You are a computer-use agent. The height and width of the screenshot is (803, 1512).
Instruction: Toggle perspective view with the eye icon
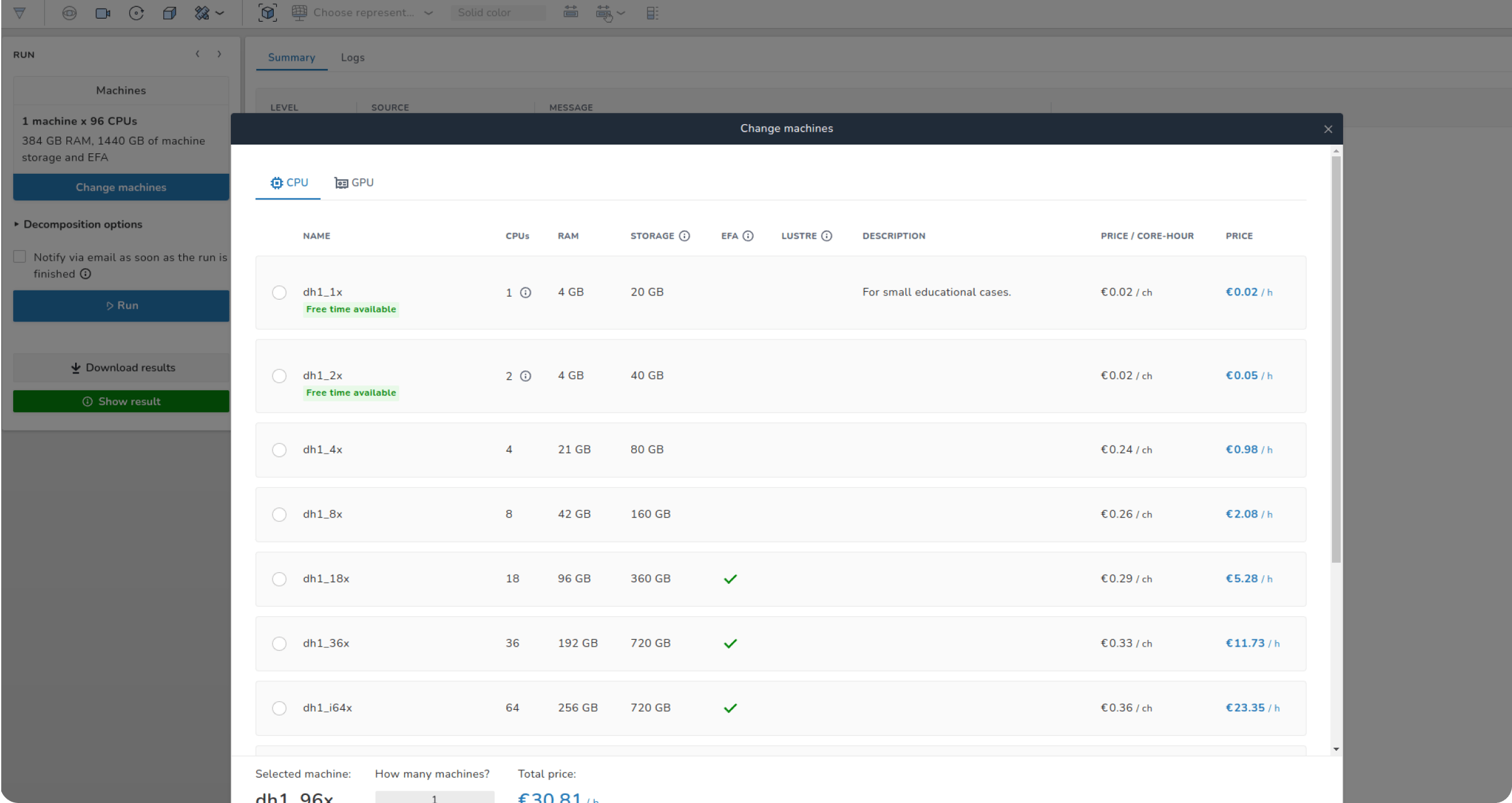click(69, 12)
